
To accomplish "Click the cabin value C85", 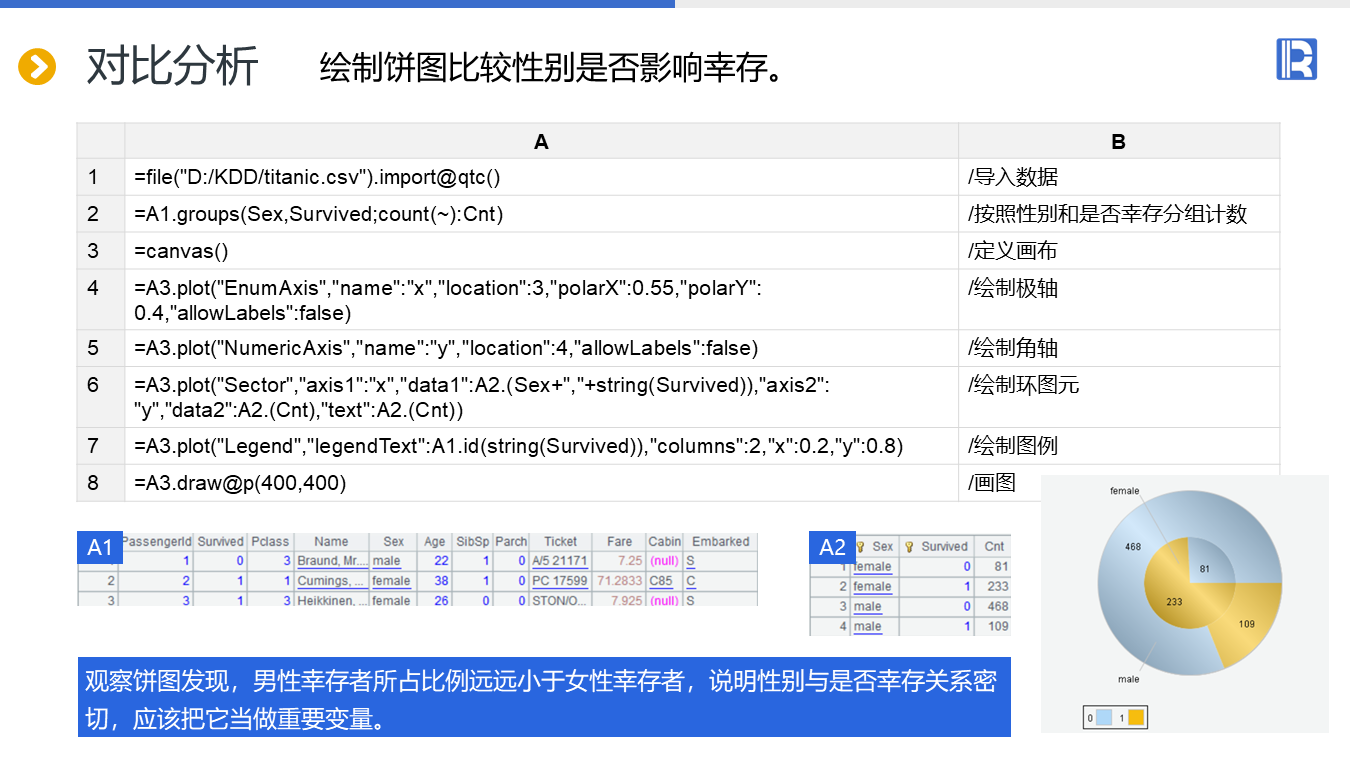I will (x=662, y=581).
